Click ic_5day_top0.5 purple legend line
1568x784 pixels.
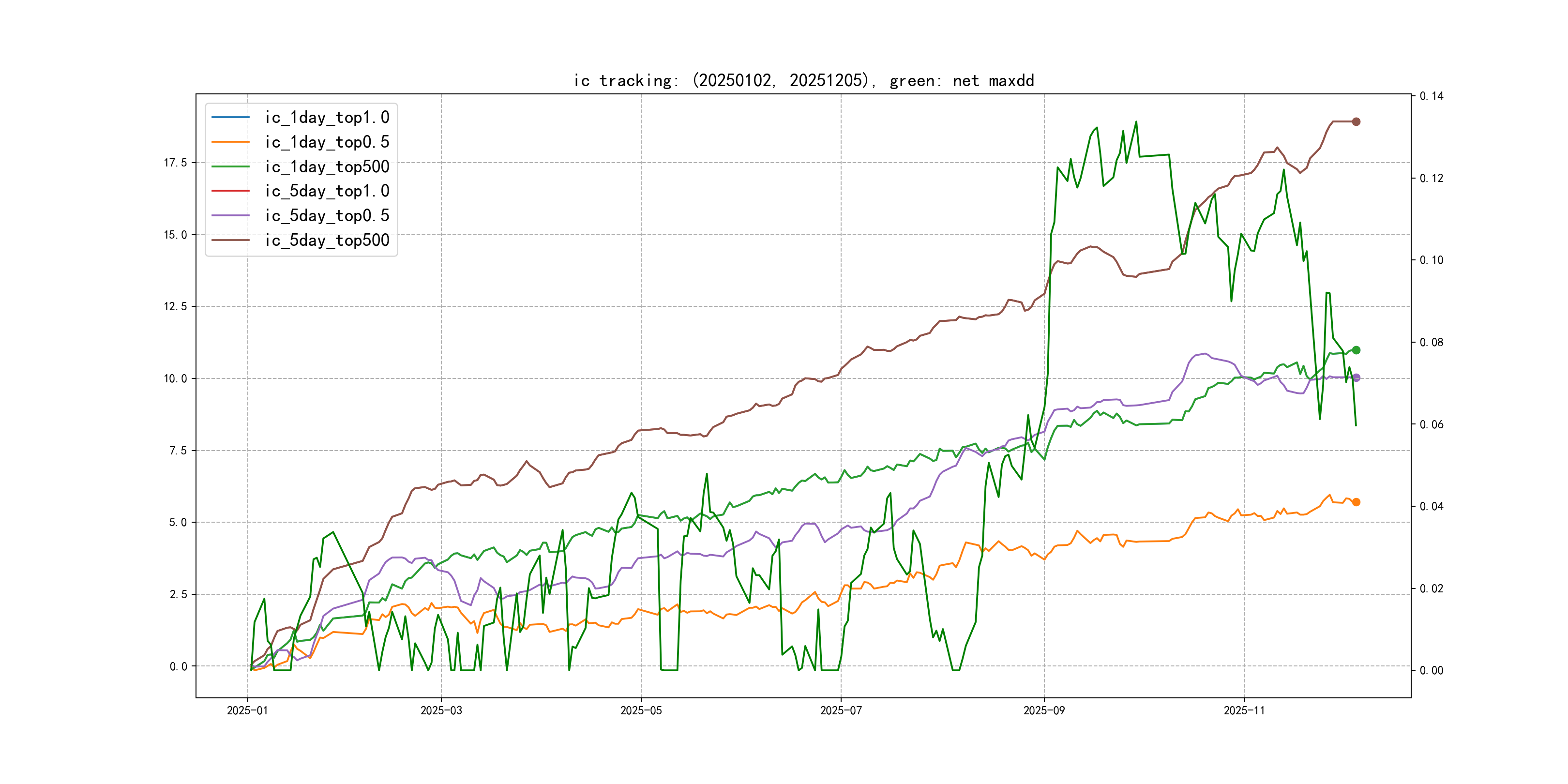[x=230, y=215]
